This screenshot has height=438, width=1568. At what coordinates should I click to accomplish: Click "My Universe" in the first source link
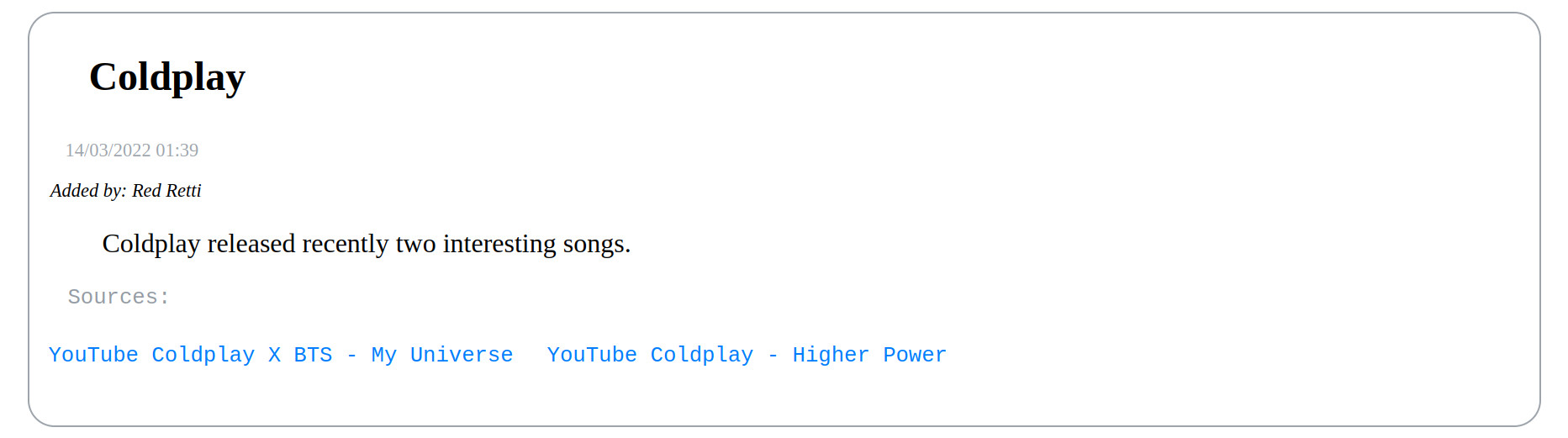442,355
